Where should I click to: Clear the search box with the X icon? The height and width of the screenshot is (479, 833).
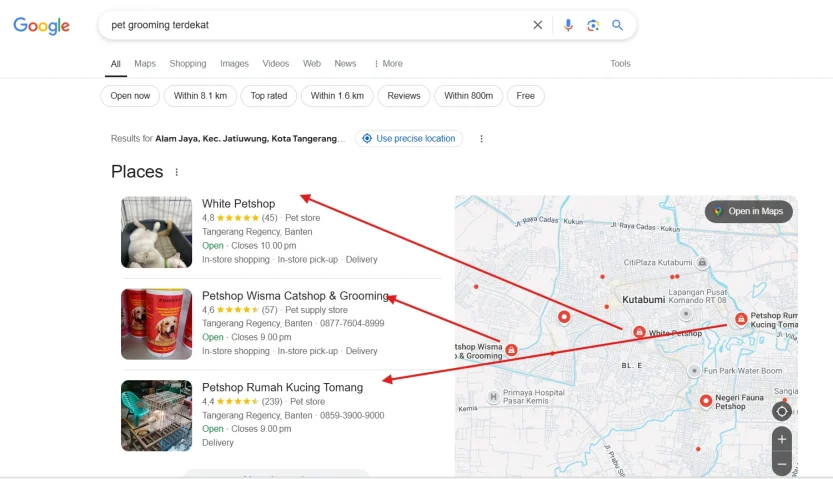pos(538,25)
